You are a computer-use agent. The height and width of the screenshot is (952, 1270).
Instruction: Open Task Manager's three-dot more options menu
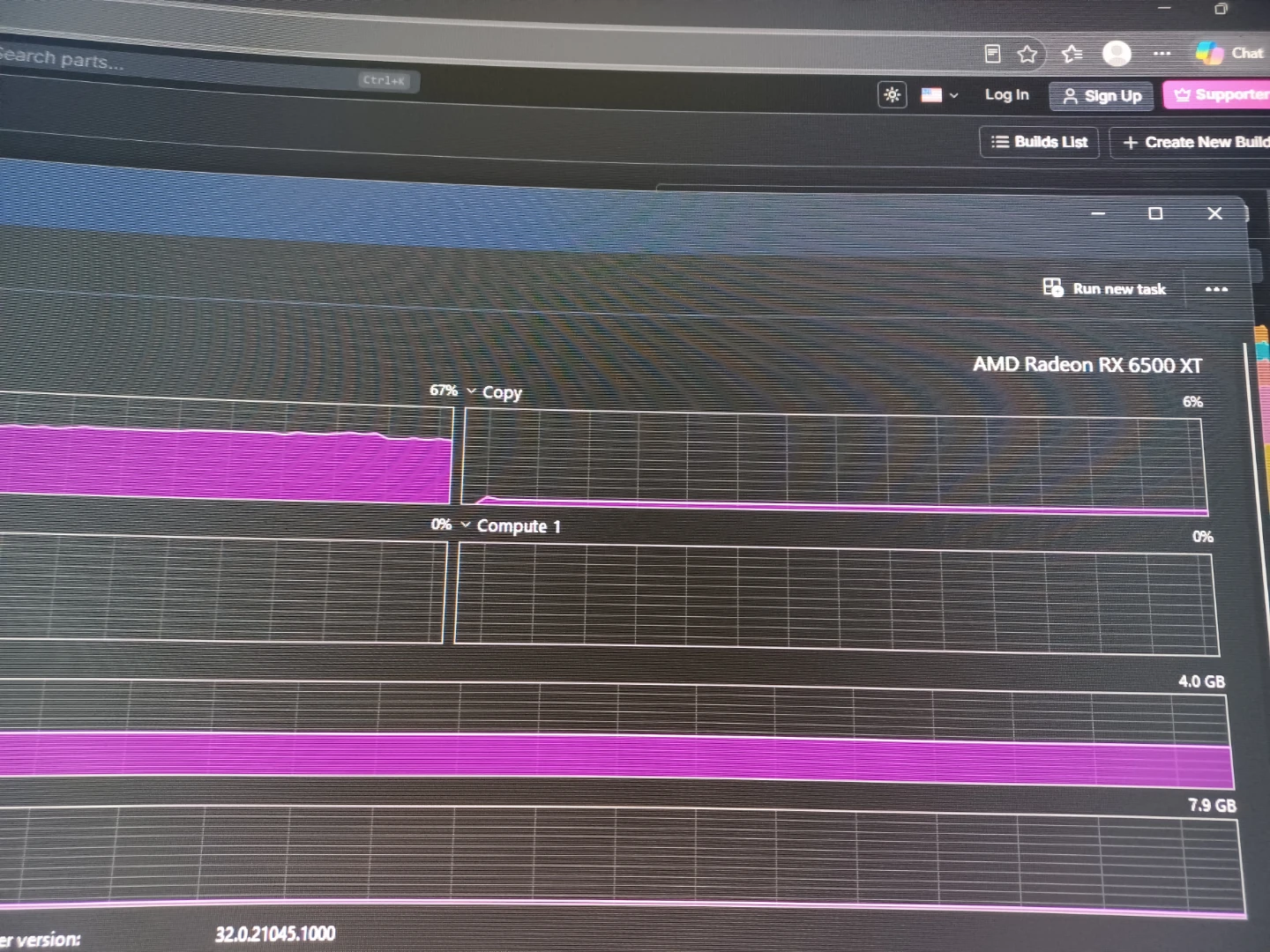(1216, 289)
